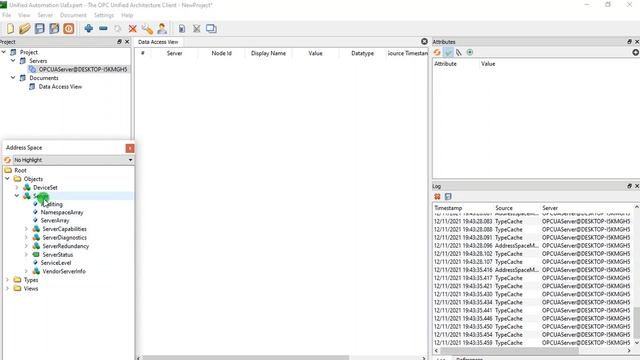Click the green circle icon in Attributes toolbar
Viewport: 640px width, 360px height.
pos(470,52)
